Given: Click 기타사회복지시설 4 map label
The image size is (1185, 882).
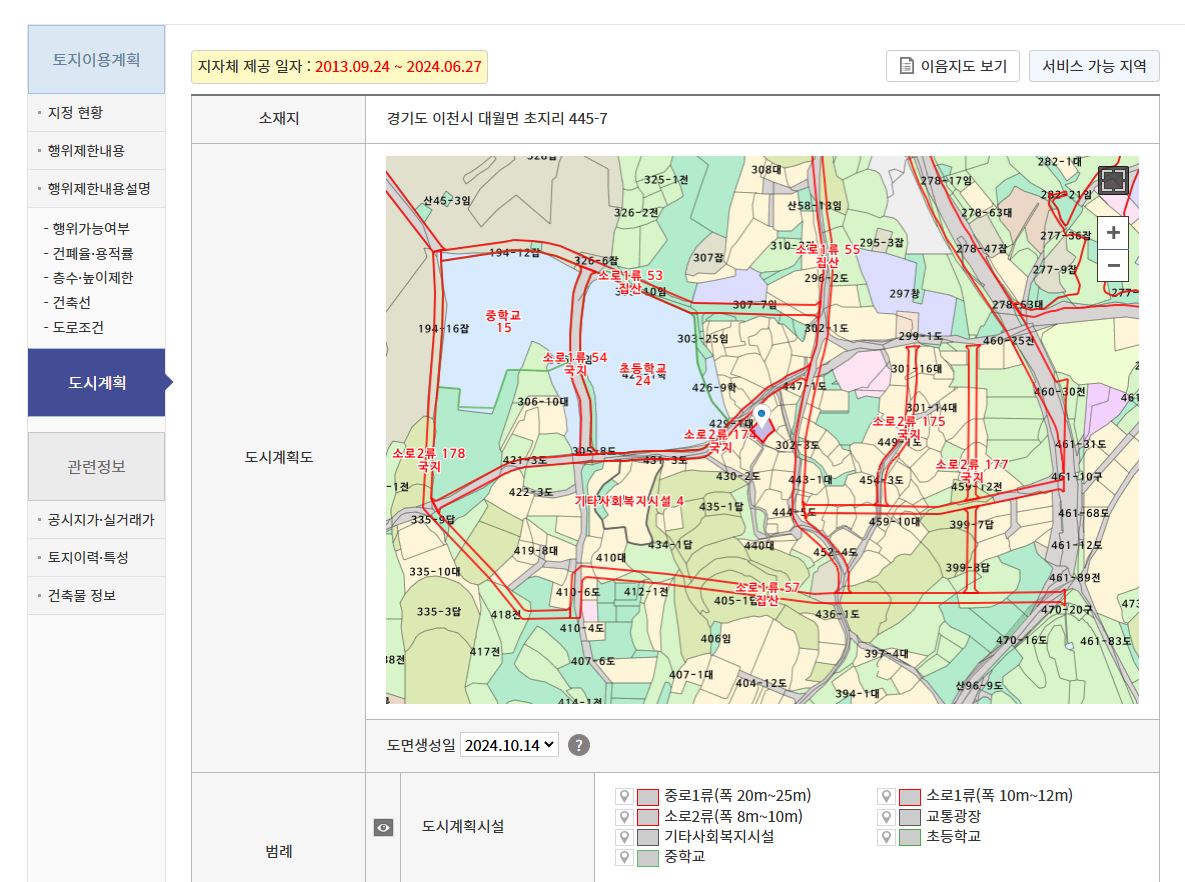Looking at the screenshot, I should click(629, 501).
